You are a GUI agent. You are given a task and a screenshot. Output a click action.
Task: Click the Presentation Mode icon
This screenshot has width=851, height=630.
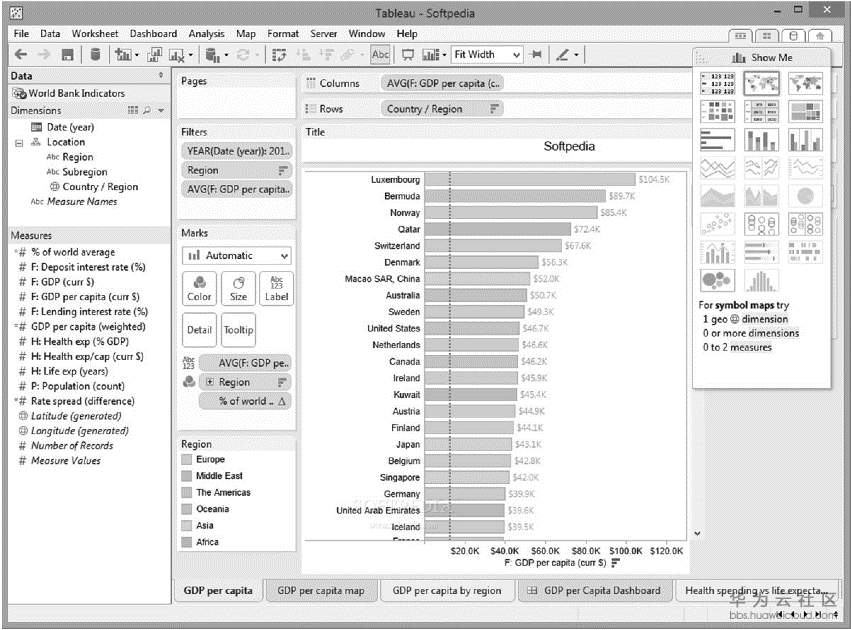click(408, 55)
